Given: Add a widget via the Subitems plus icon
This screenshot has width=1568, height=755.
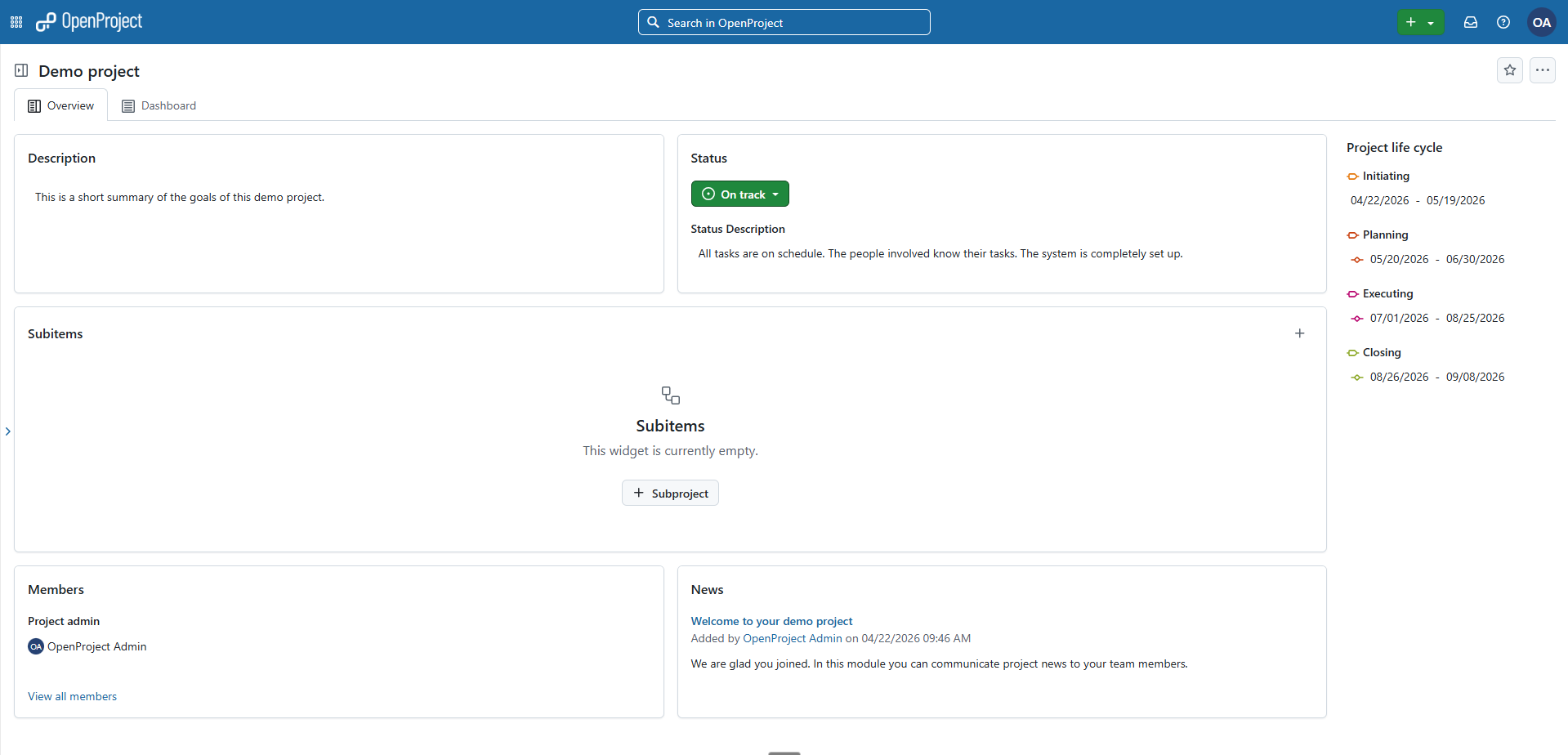Looking at the screenshot, I should pos(1300,333).
